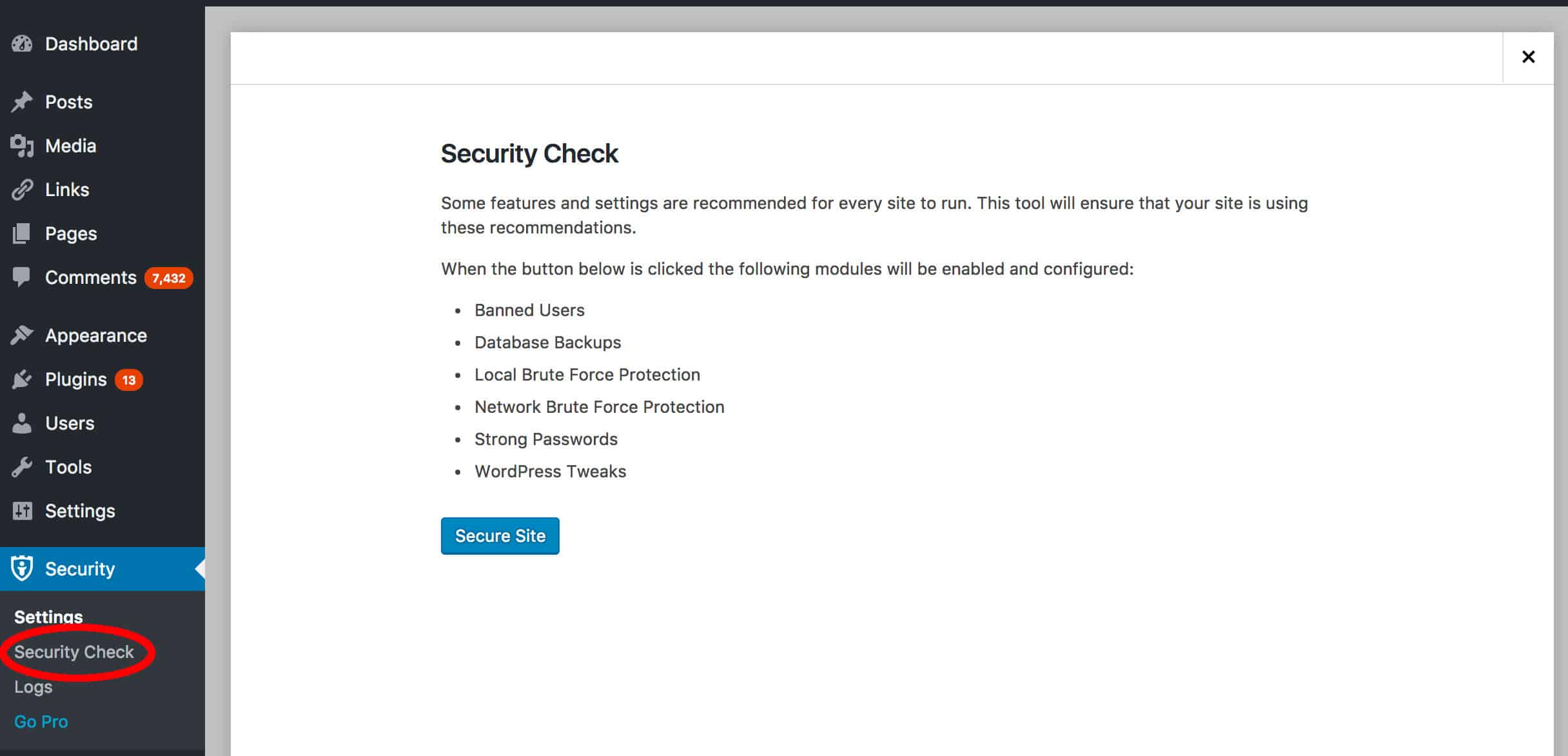Click the Appearance icon in sidebar
Image resolution: width=1568 pixels, height=756 pixels.
pos(22,335)
